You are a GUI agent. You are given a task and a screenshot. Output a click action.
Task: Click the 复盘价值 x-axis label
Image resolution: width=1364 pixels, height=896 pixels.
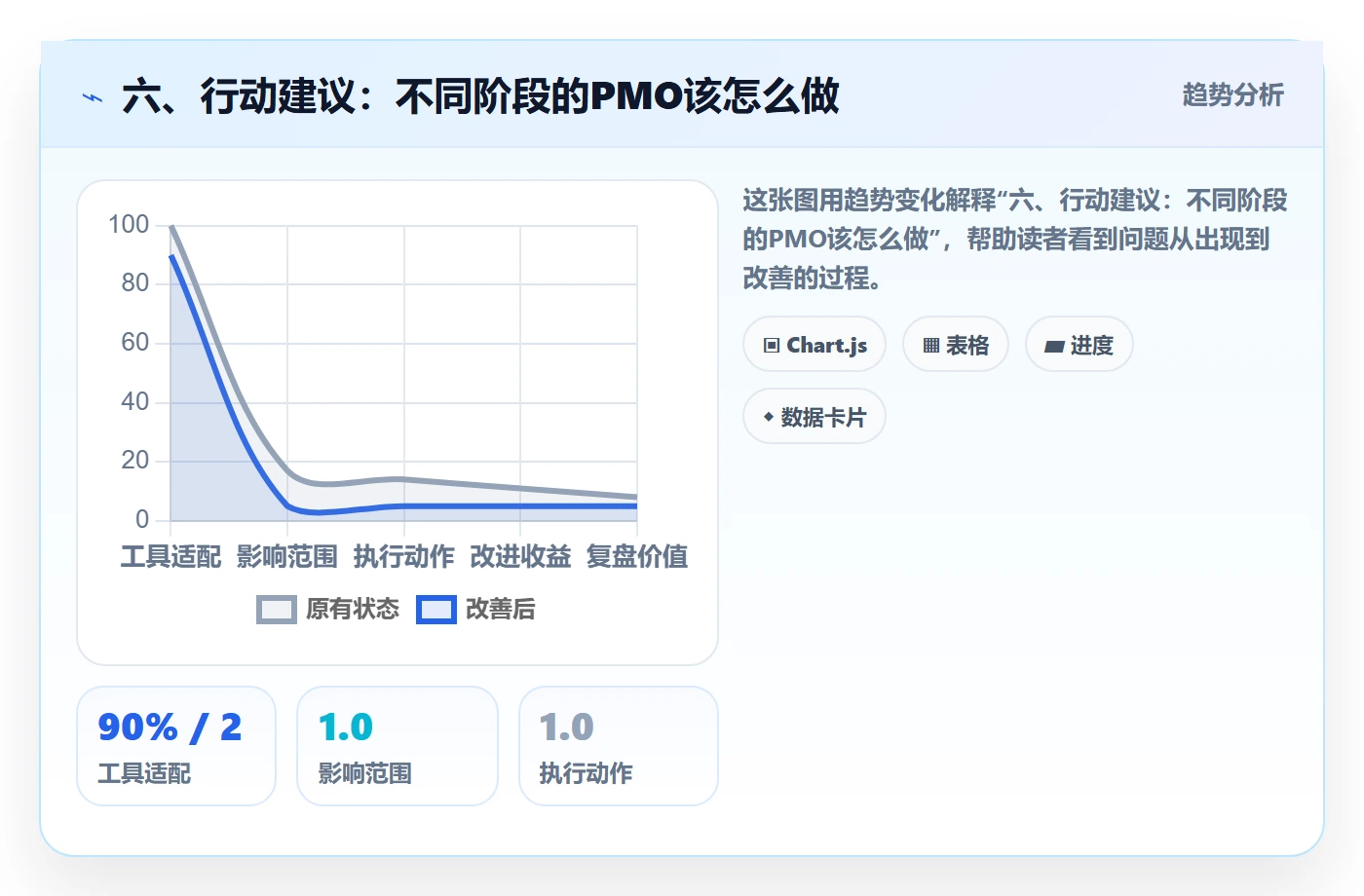pos(637,556)
